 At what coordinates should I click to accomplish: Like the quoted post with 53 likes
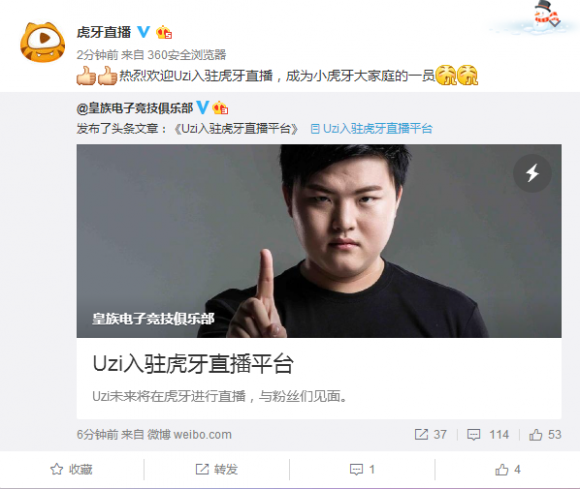pyautogui.click(x=545, y=434)
